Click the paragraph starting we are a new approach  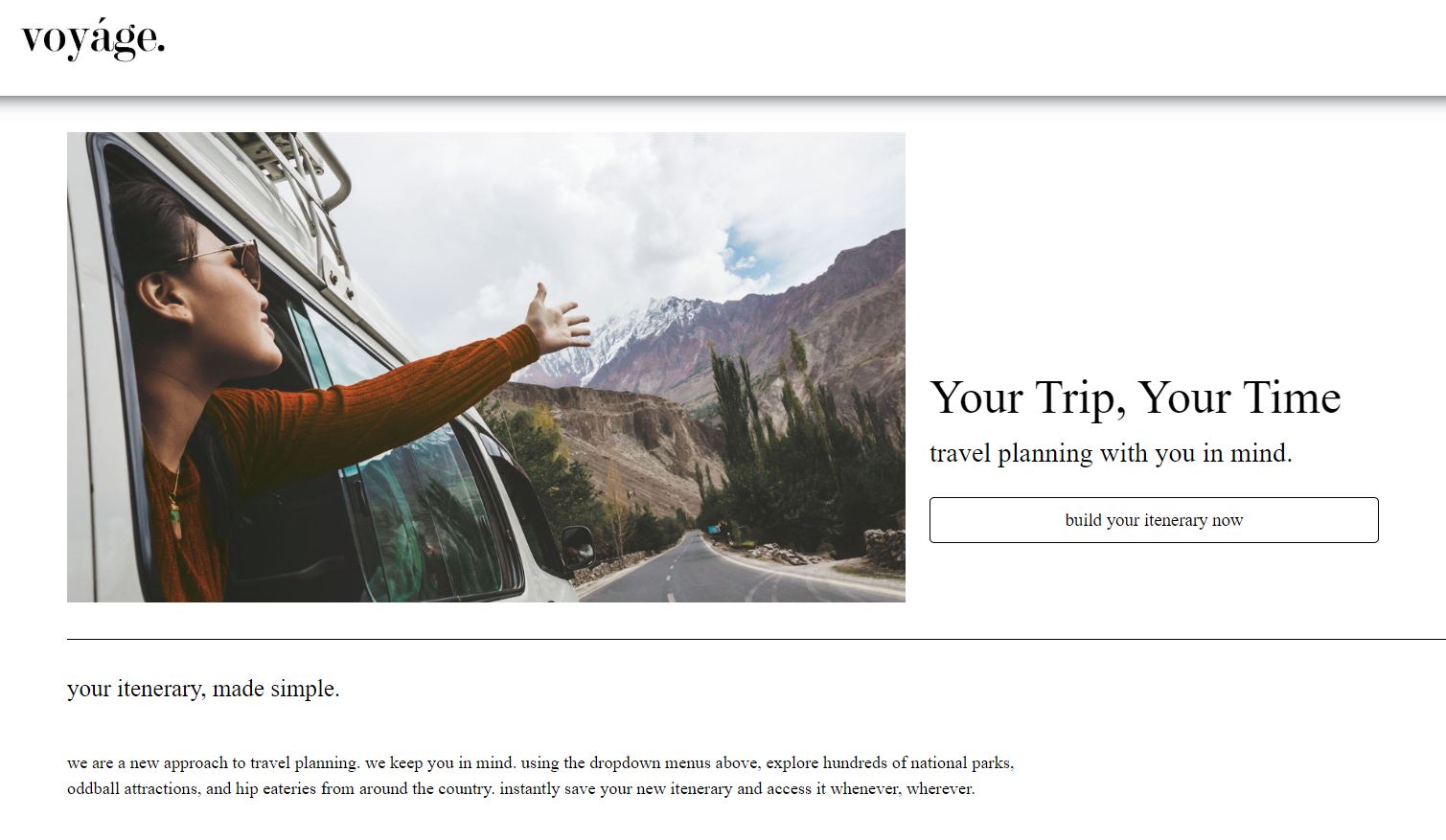pyautogui.click(x=540, y=776)
